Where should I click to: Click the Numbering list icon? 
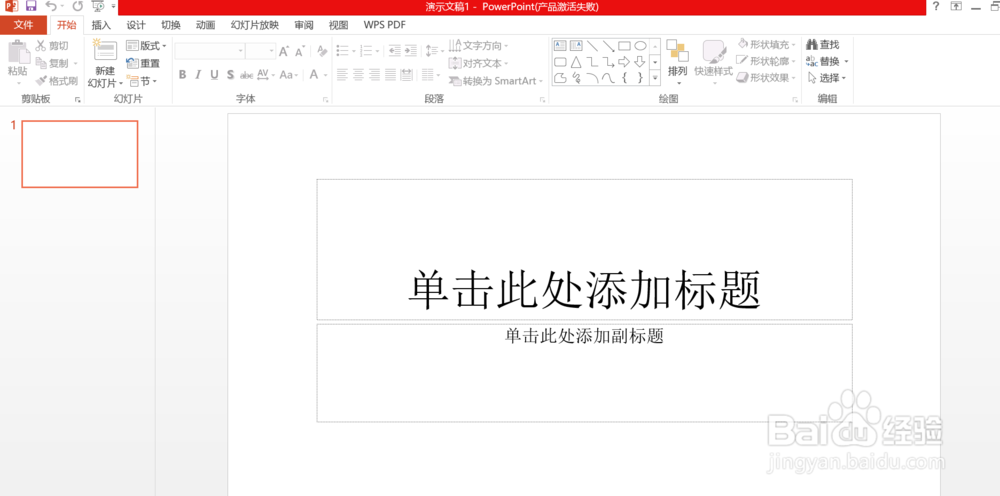point(366,50)
